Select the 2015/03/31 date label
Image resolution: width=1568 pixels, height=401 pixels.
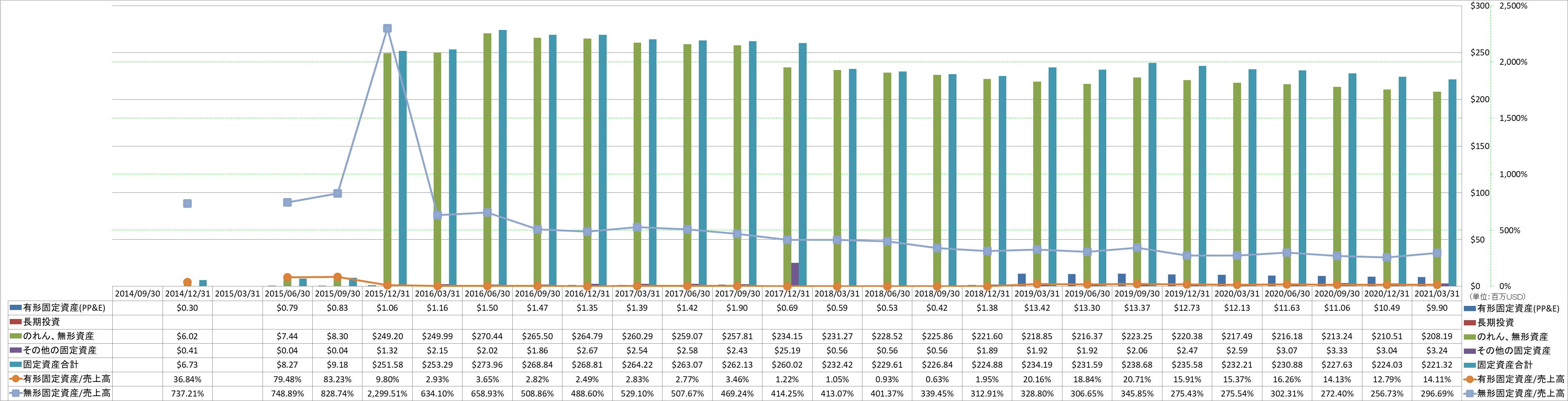click(237, 293)
